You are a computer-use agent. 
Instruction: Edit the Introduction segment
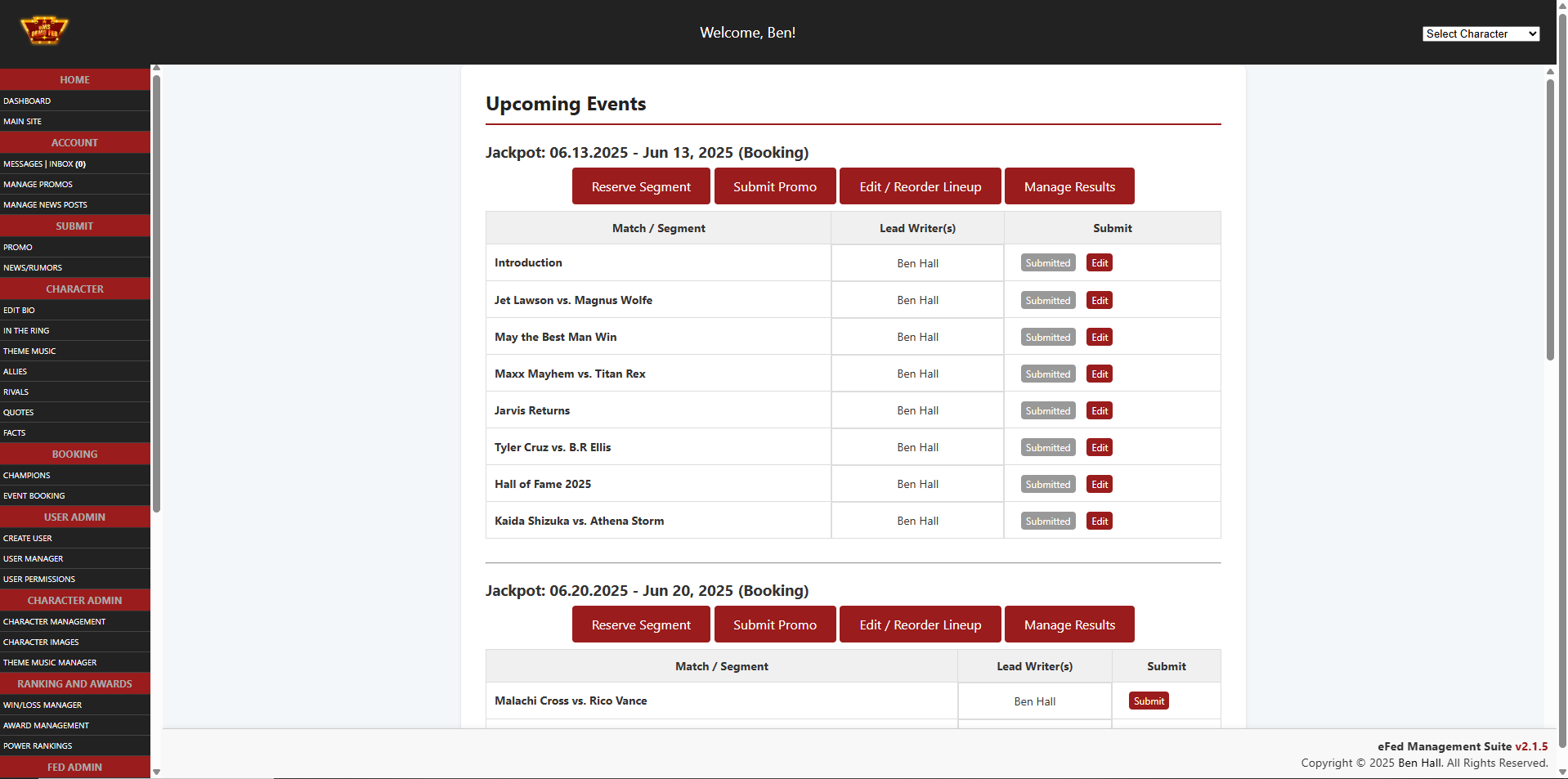tap(1099, 263)
